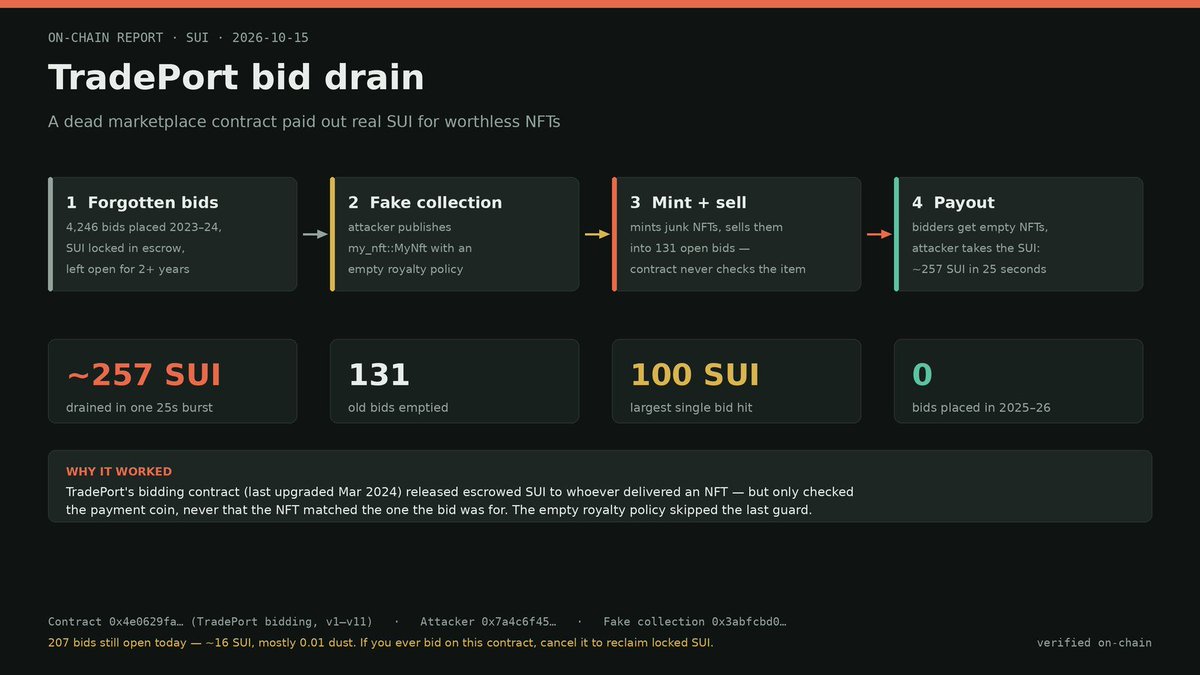
Task: Click the label "drained in one 25s burst"
Action: [x=139, y=408]
